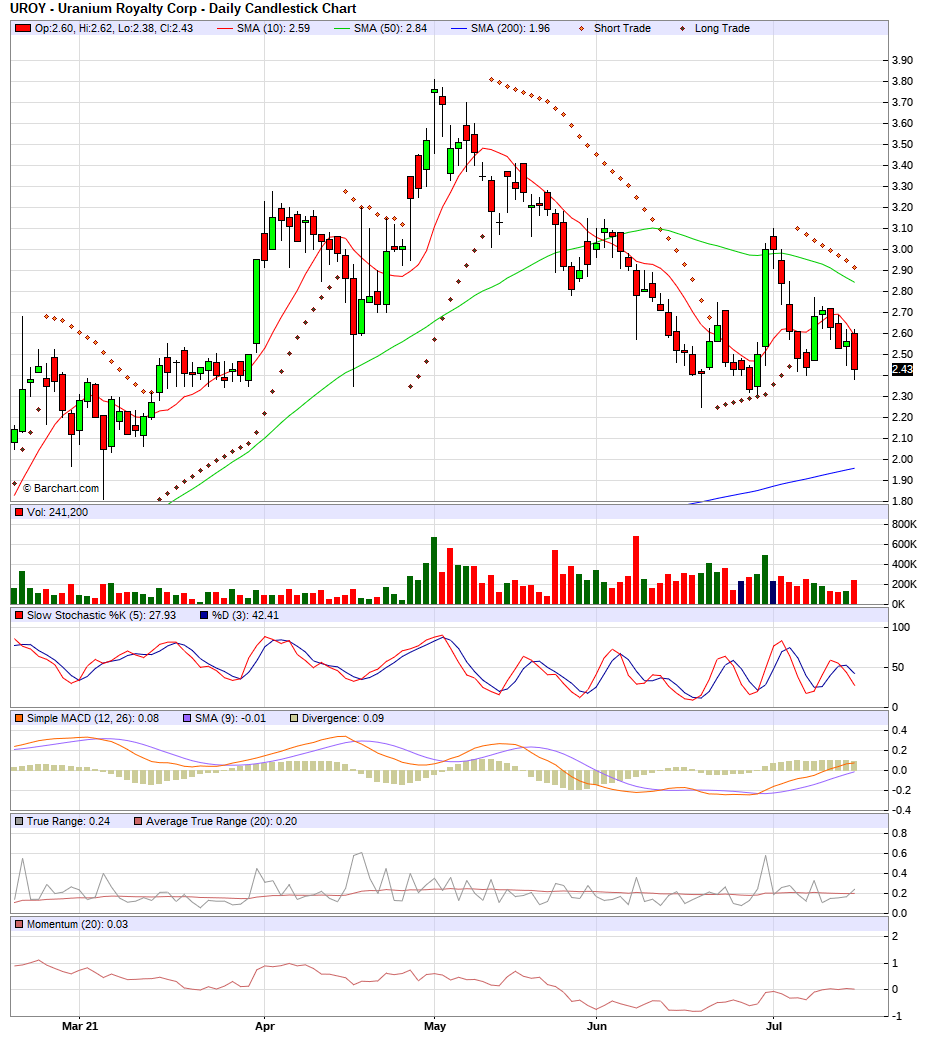Image resolution: width=930 pixels, height=1057 pixels.
Task: Click the 'Vol: 241,200' label
Action: (57, 512)
